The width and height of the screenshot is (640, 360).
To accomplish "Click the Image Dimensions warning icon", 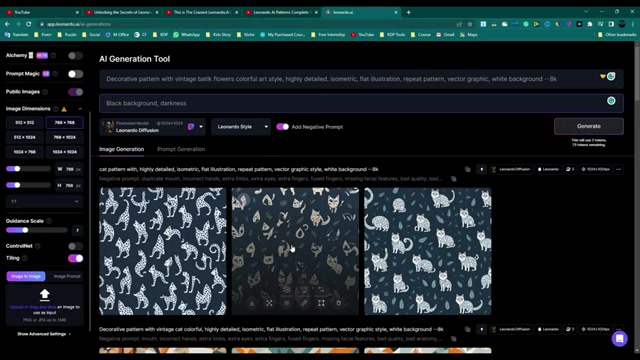I will coord(64,109).
